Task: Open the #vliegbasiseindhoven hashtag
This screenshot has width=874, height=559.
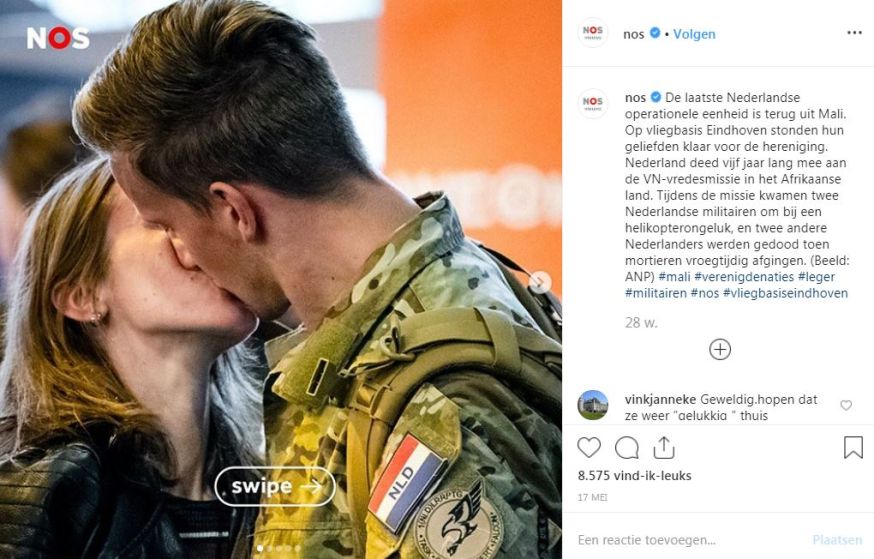Action: 785,293
